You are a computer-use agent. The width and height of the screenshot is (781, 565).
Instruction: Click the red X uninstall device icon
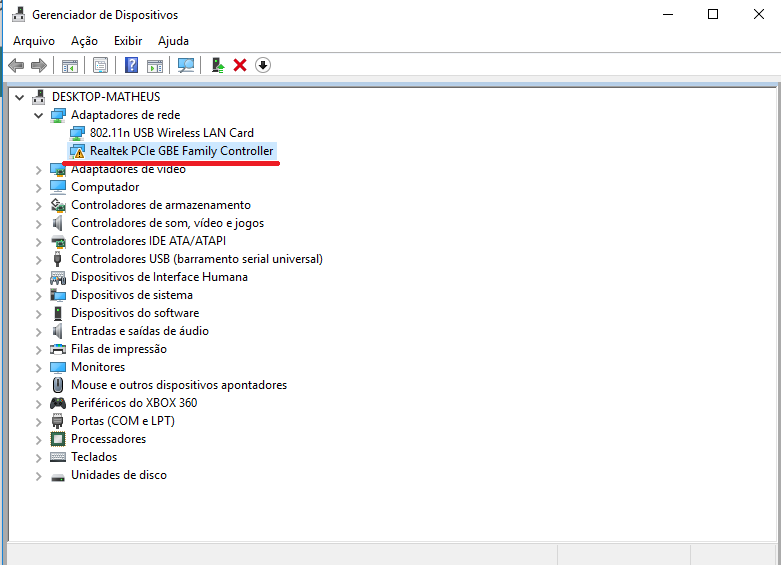pos(240,65)
